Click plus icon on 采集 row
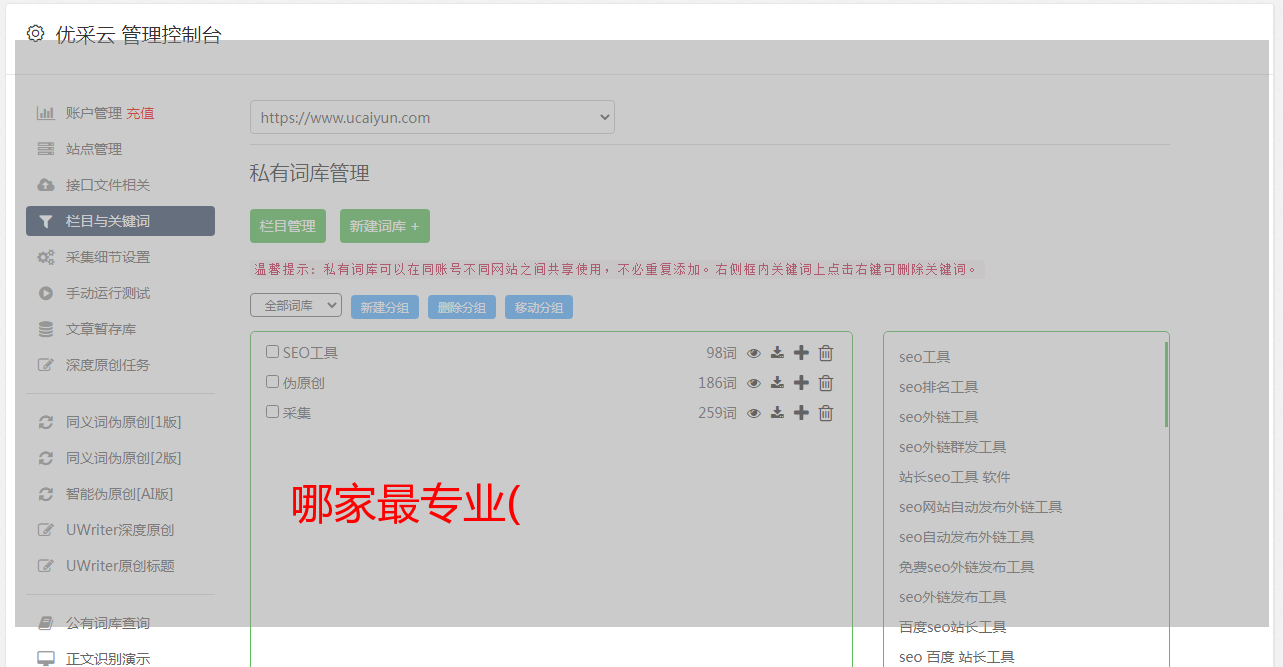This screenshot has height=667, width=1283. 801,413
